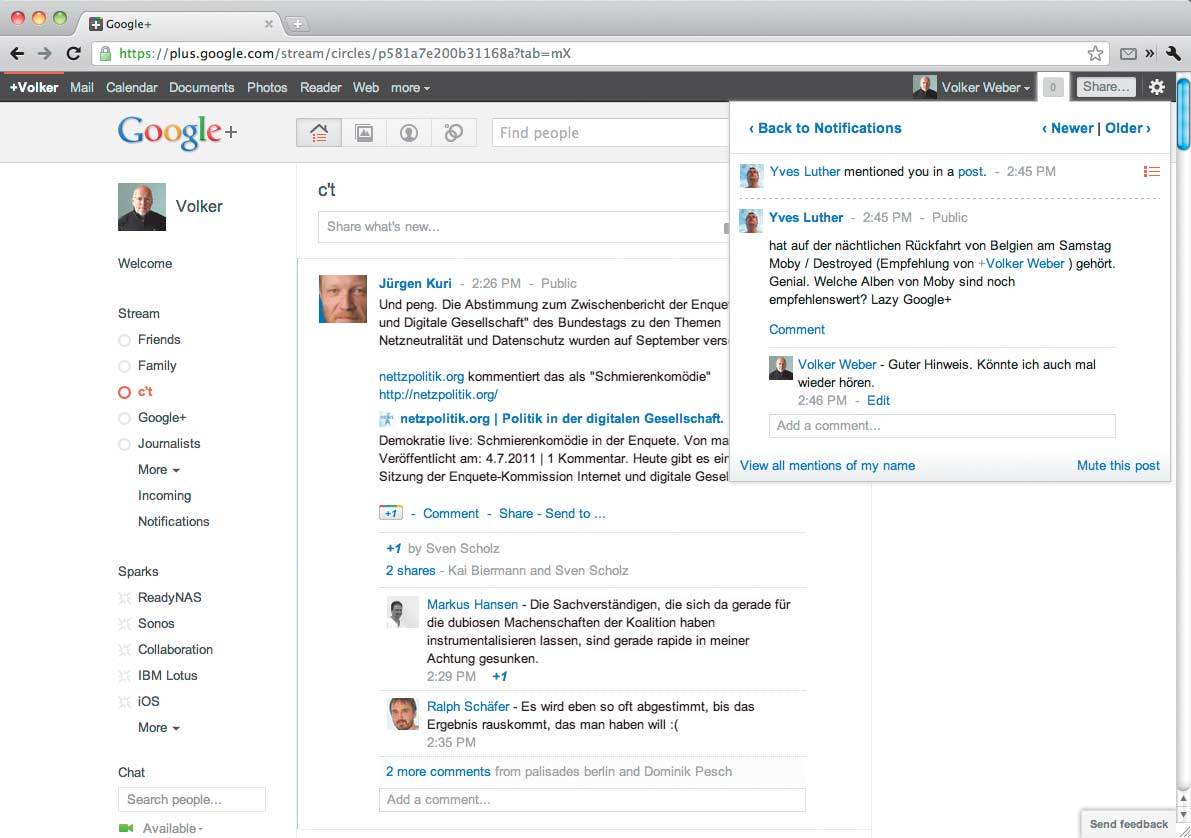
Task: Open the Photos icon in the Google+ toolbar
Action: point(364,133)
